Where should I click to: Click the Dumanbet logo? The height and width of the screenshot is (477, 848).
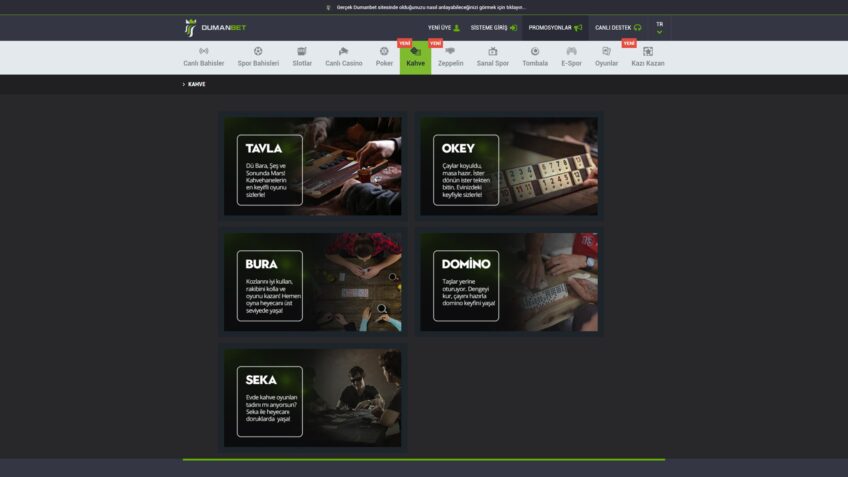click(215, 27)
